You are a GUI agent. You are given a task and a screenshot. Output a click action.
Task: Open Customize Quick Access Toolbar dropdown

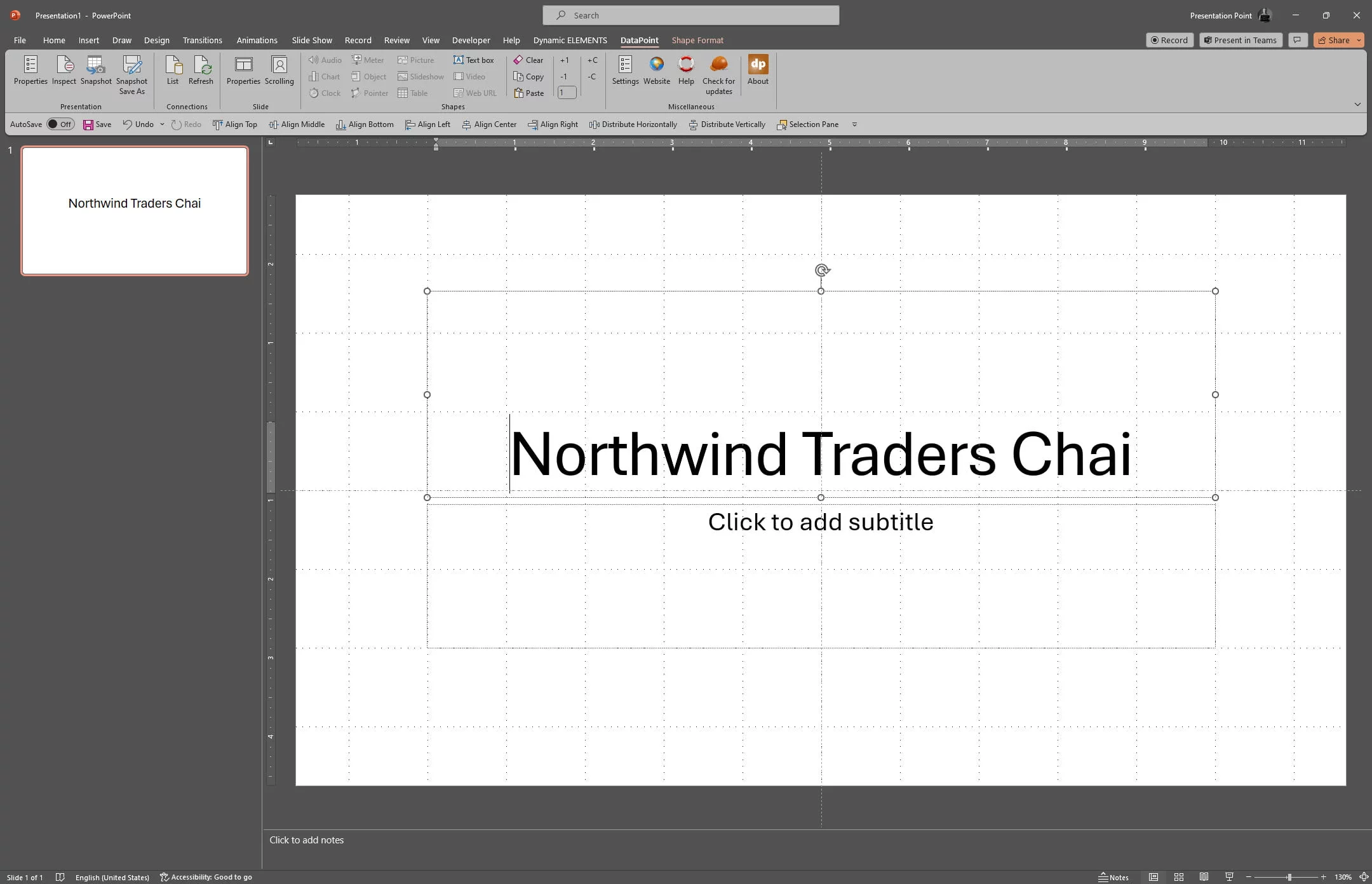(x=854, y=124)
